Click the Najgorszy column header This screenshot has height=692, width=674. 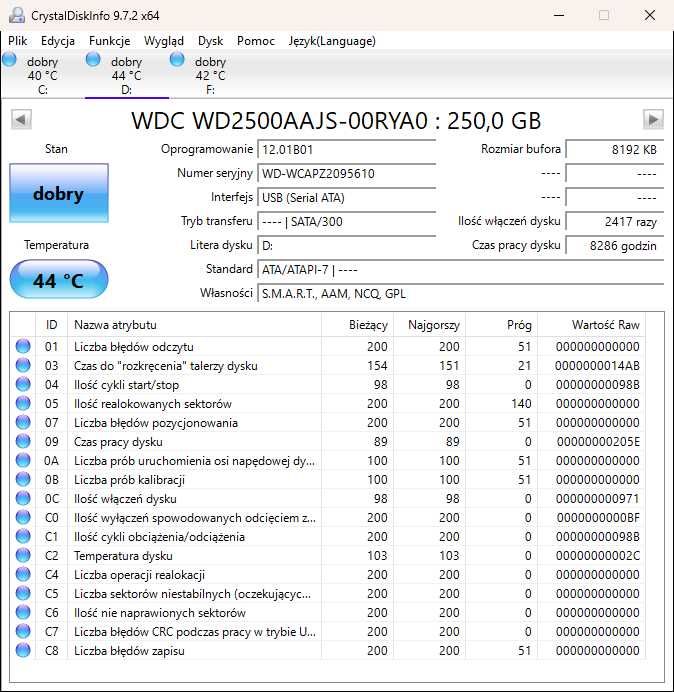[429, 325]
